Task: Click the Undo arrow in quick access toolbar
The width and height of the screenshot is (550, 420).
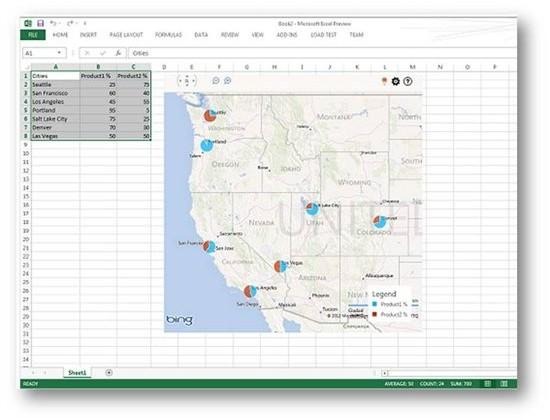Action: point(53,24)
